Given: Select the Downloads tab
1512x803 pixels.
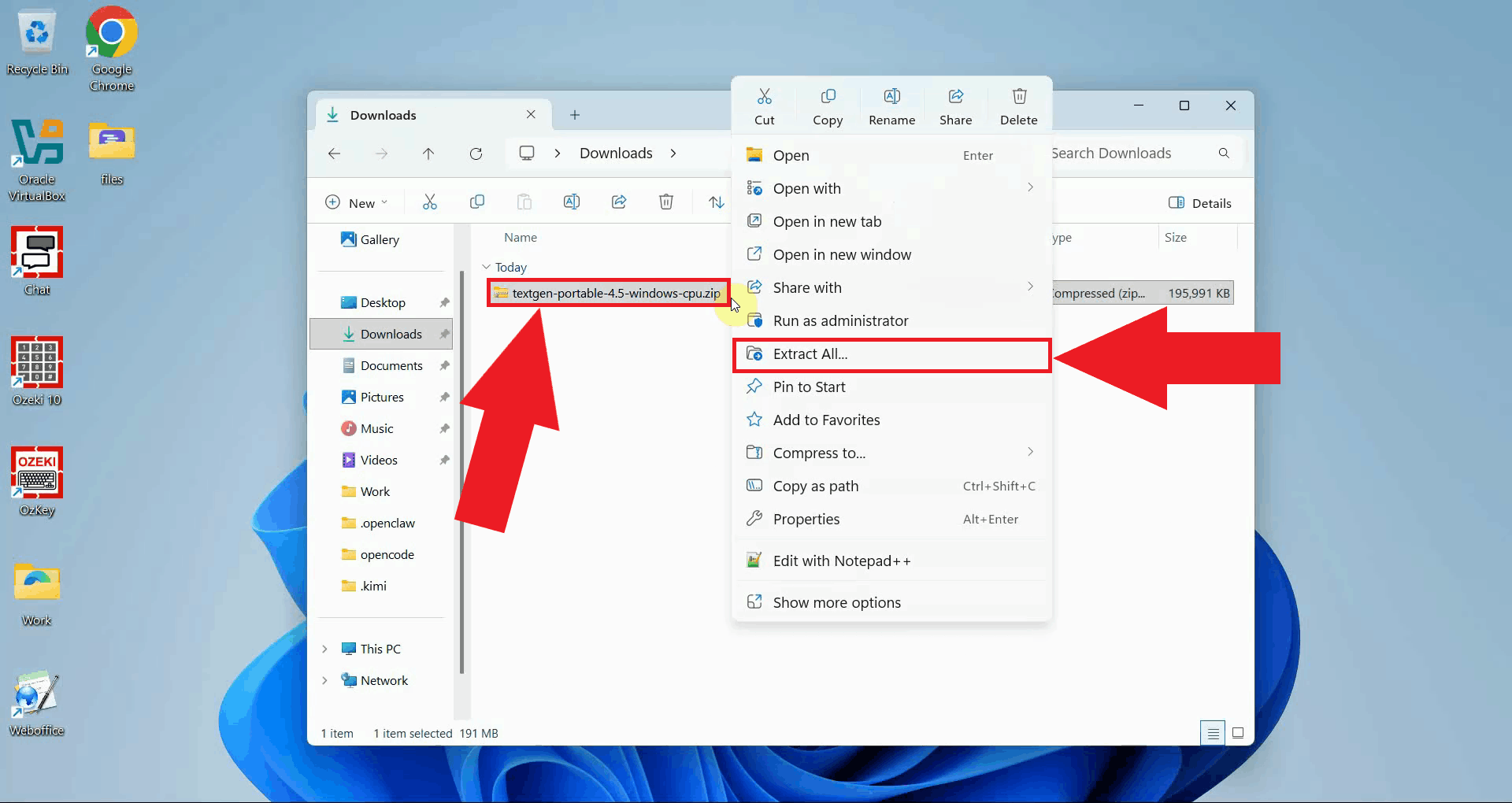Looking at the screenshot, I should (x=384, y=115).
